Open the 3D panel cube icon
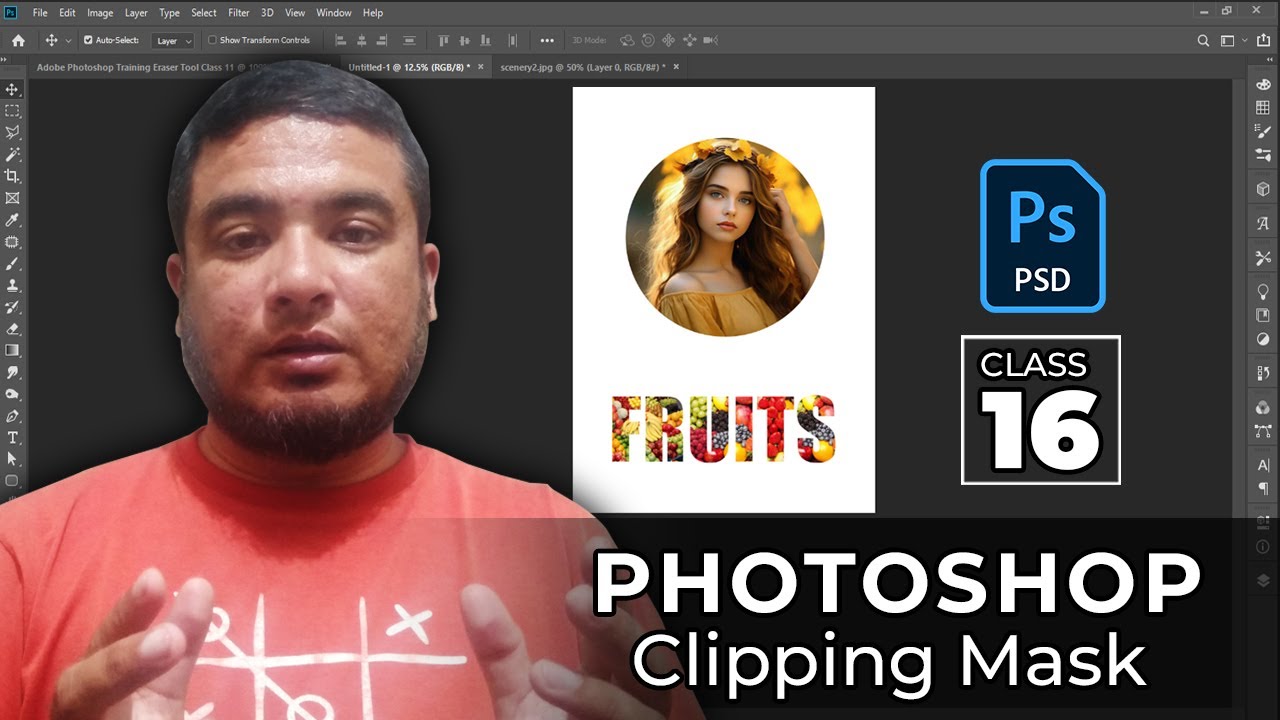Viewport: 1280px width, 720px height. [1263, 189]
